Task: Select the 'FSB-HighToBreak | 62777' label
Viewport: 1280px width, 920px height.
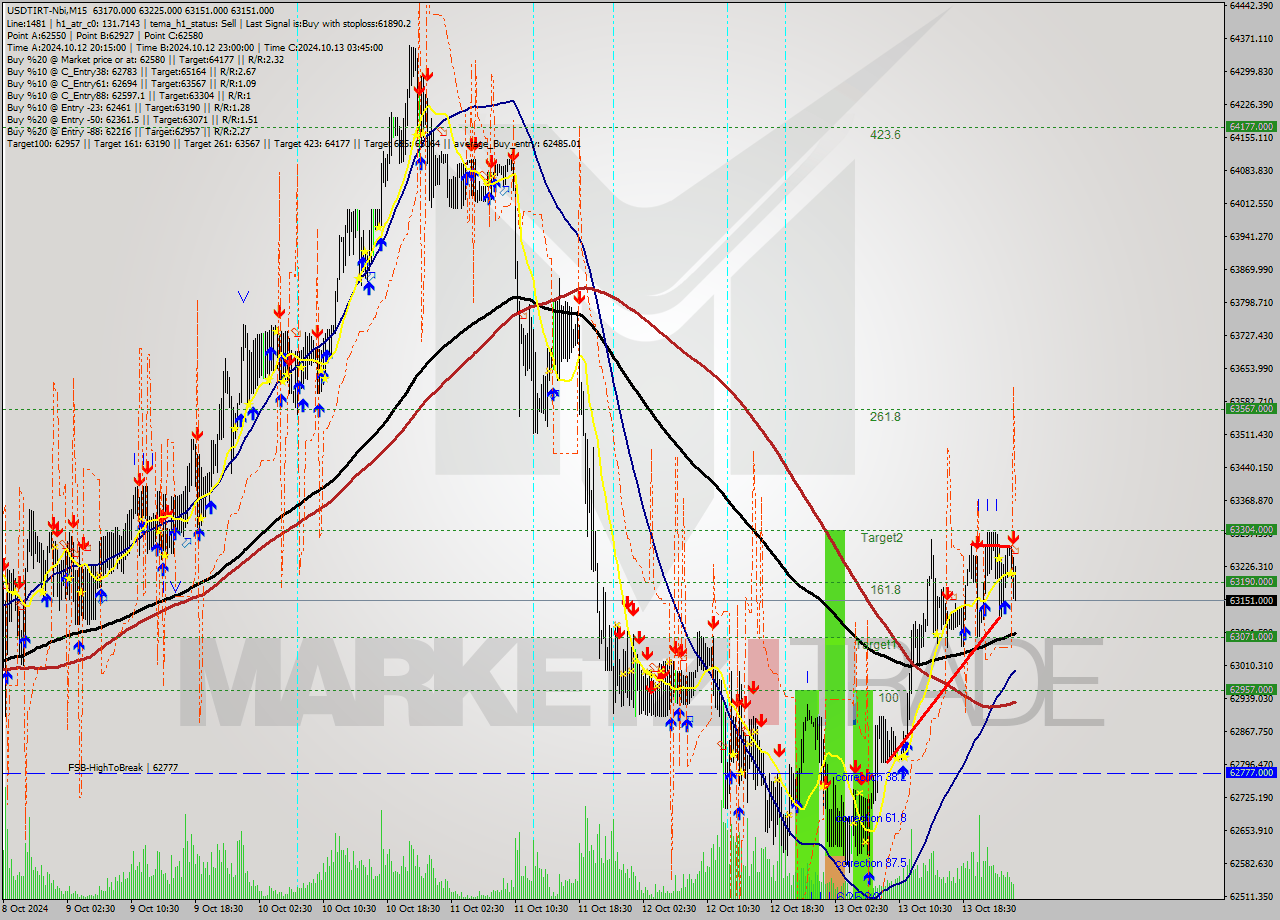Action: [x=123, y=768]
